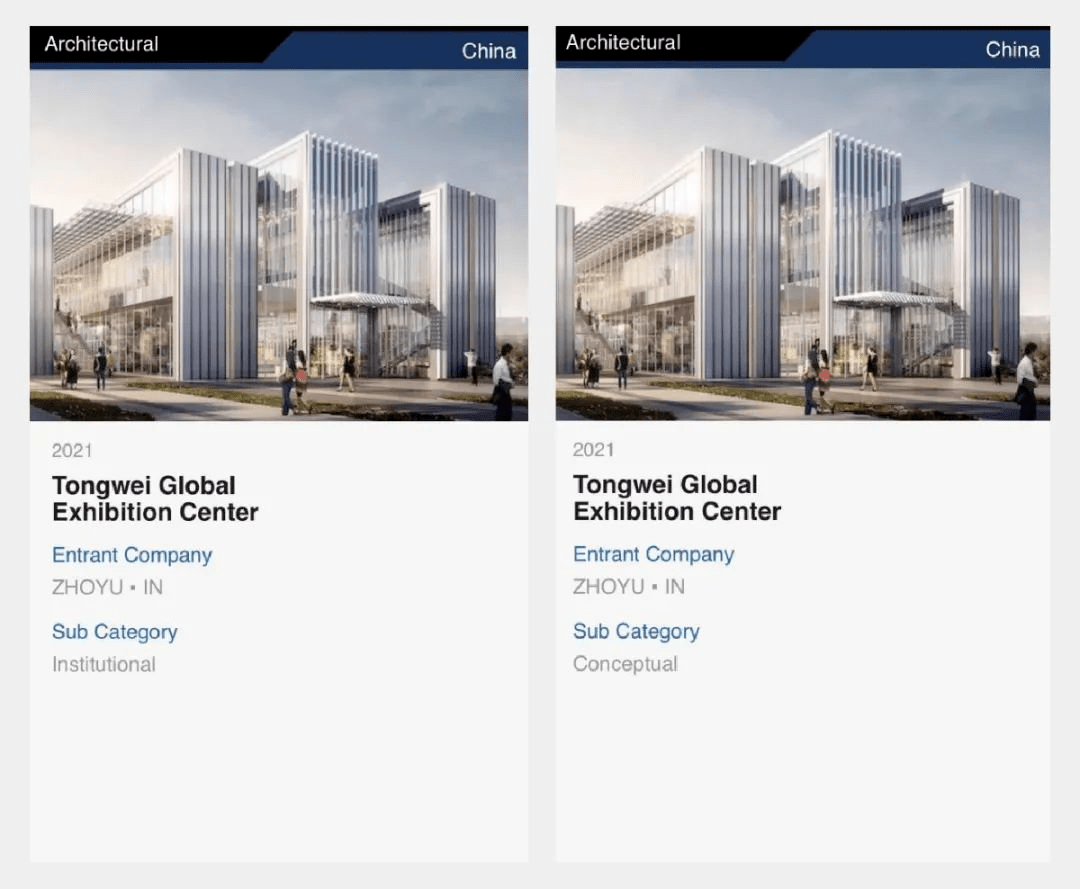Choose the Institutional sub category value
The height and width of the screenshot is (889, 1080).
tap(104, 665)
